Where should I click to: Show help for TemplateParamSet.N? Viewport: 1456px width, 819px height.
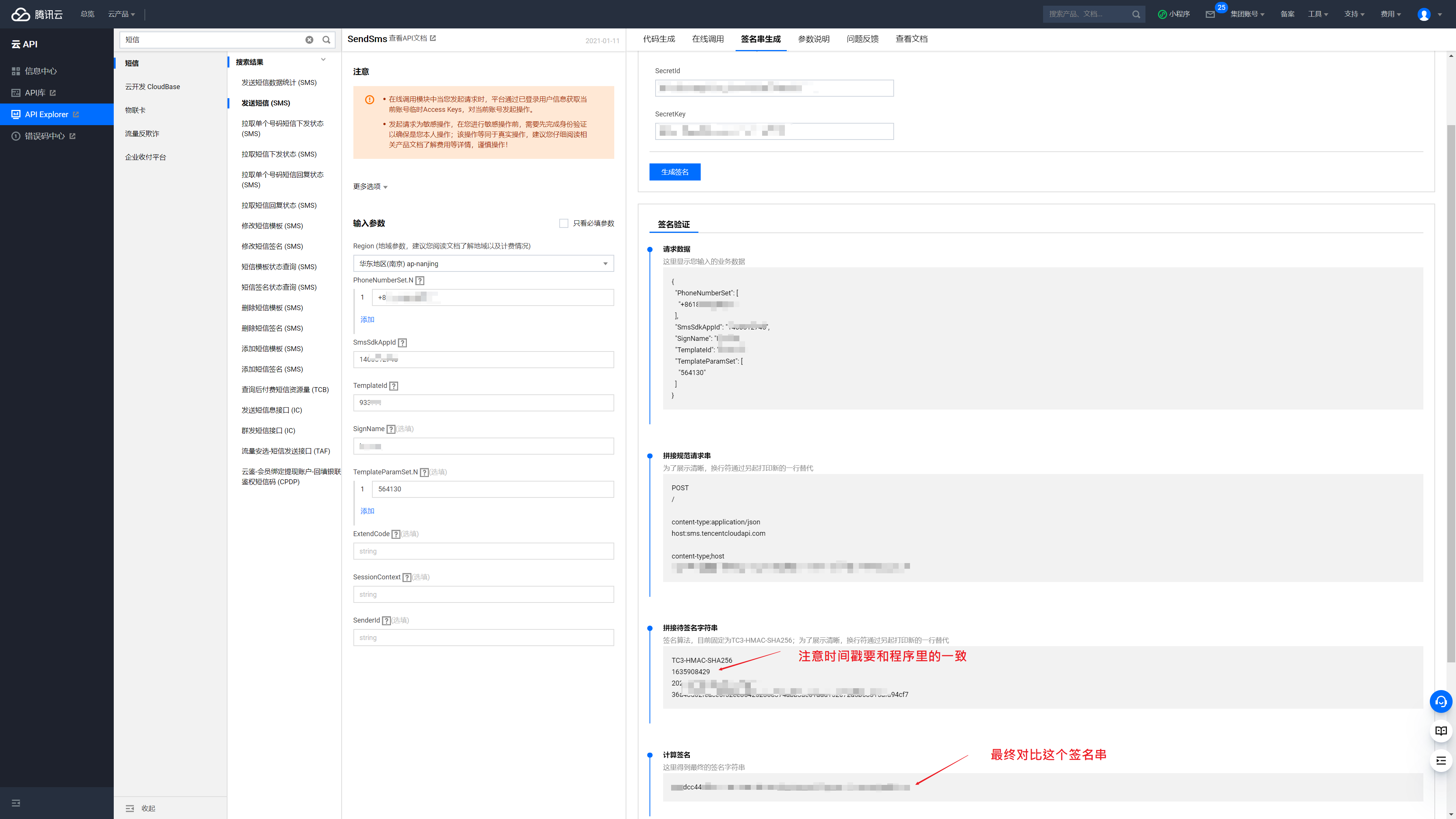[424, 472]
